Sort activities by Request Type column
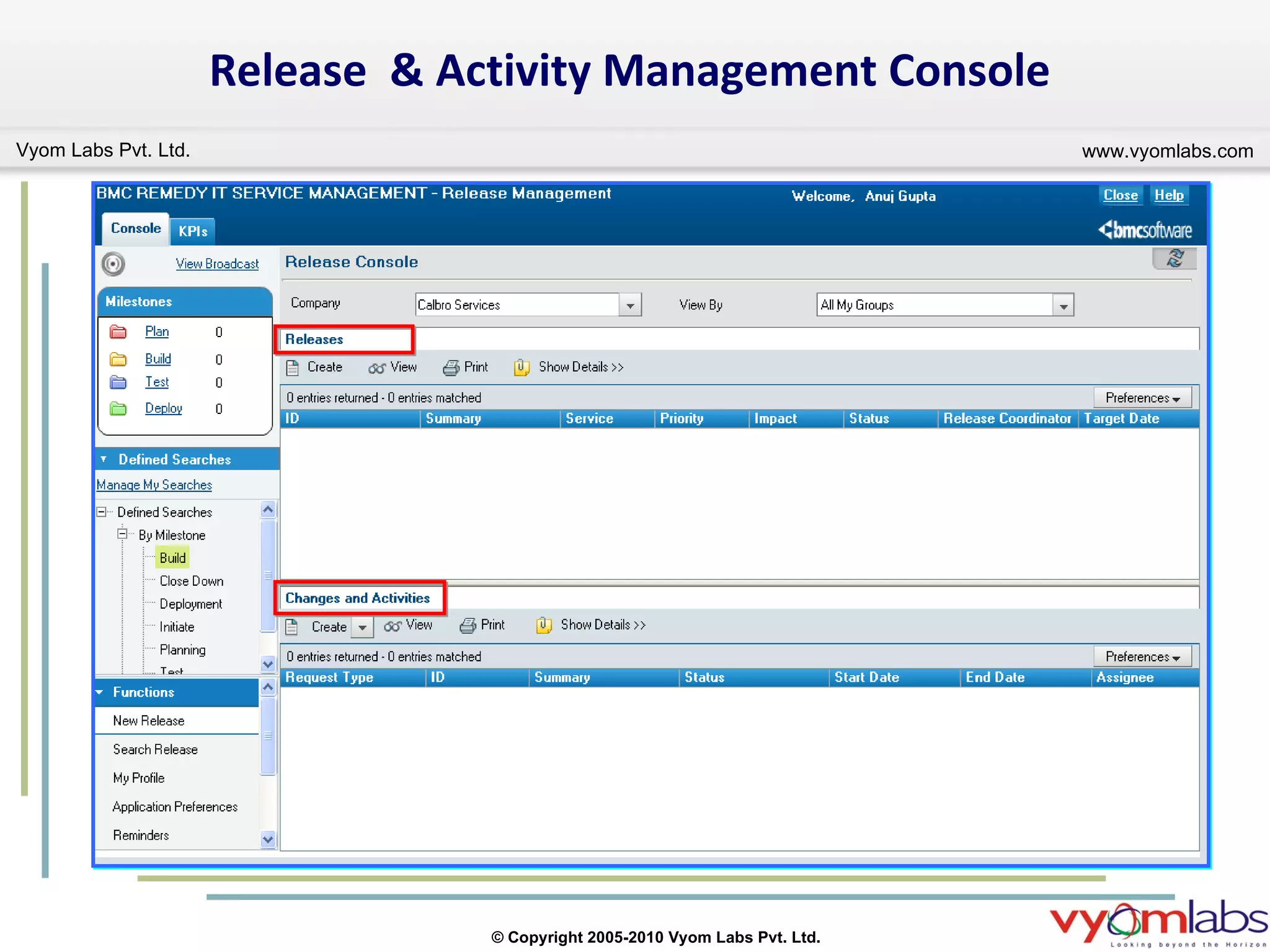This screenshot has width=1270, height=952. coord(353,677)
